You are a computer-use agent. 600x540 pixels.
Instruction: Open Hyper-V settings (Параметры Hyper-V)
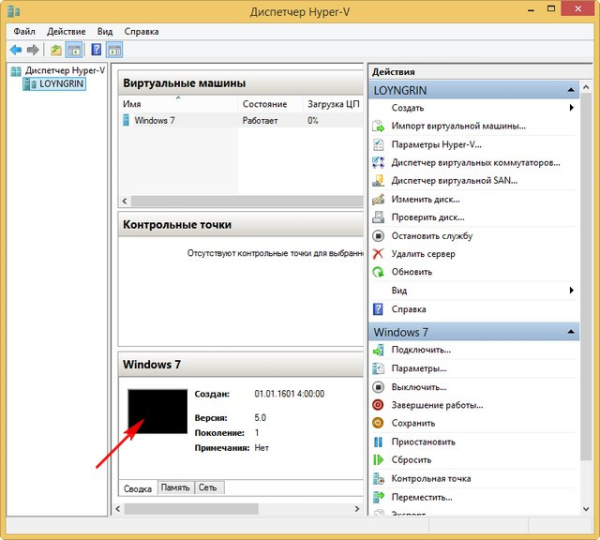[x=437, y=144]
